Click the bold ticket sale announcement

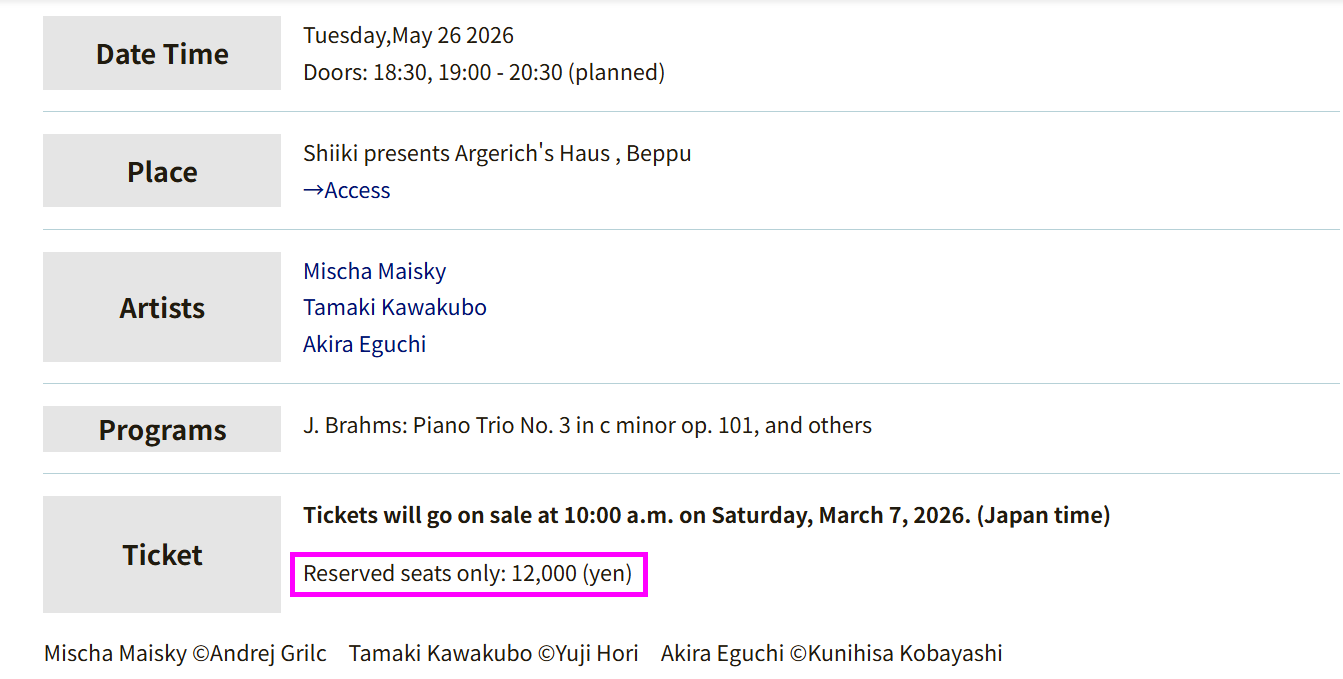(x=706, y=516)
